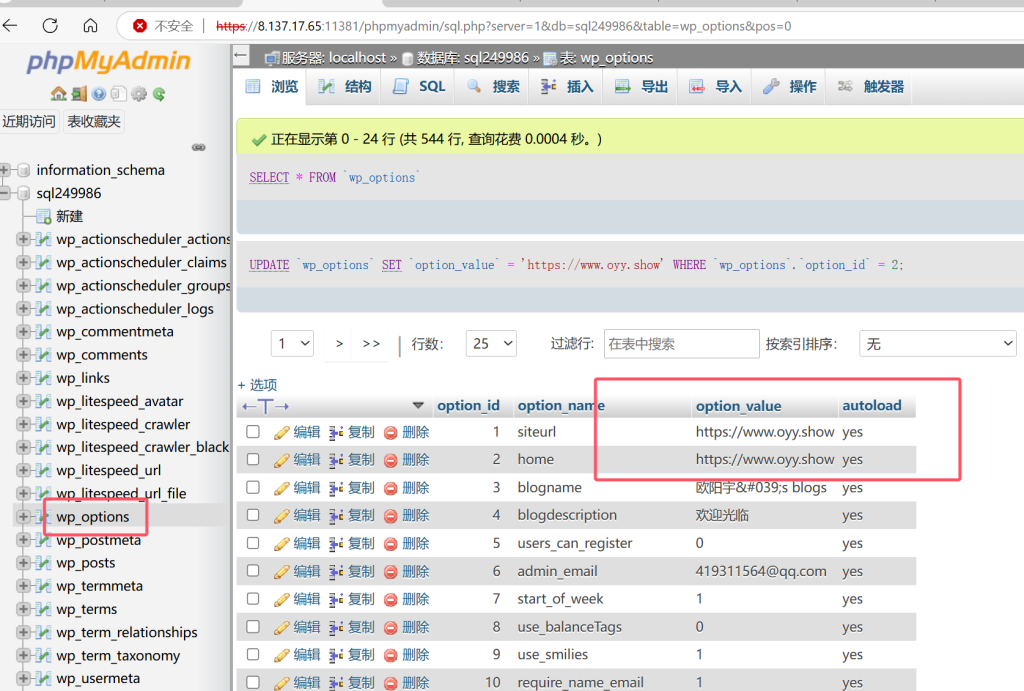Go to browser home page icon

(90, 25)
